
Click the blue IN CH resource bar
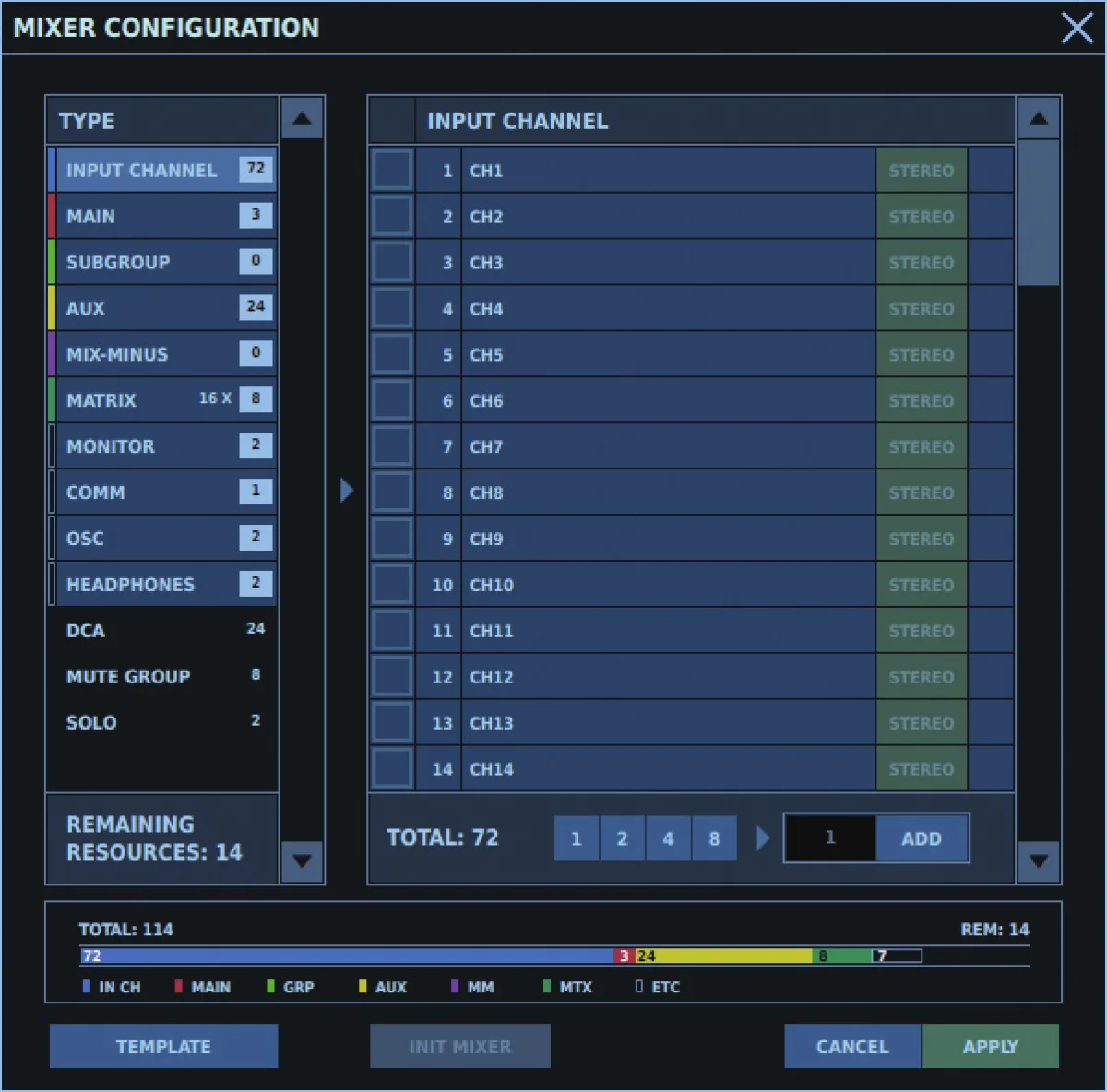coord(348,956)
